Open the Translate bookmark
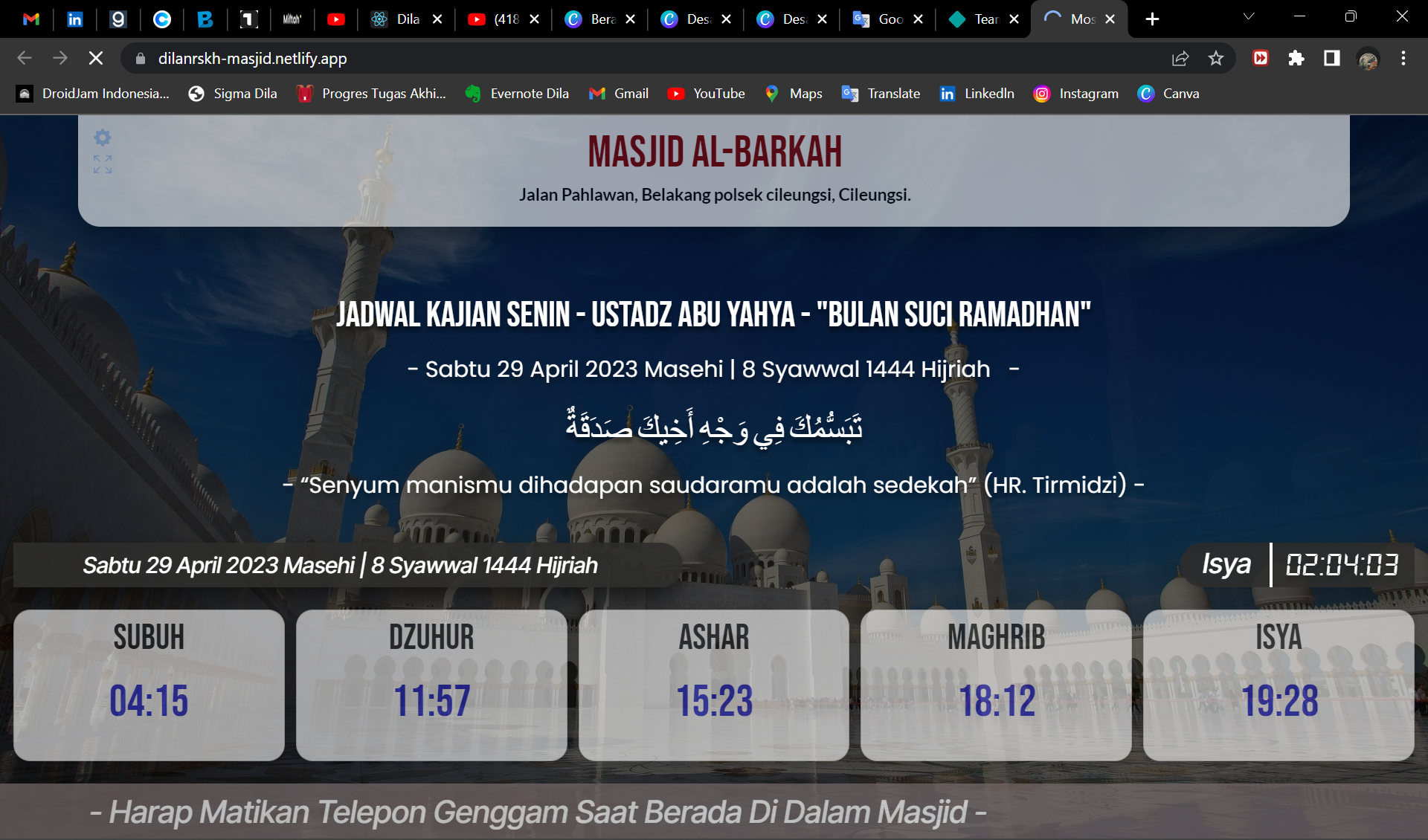Image resolution: width=1428 pixels, height=840 pixels. pyautogui.click(x=881, y=94)
